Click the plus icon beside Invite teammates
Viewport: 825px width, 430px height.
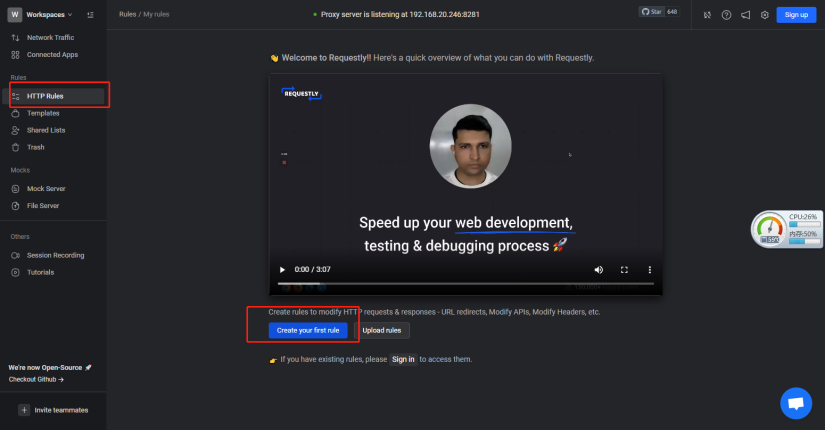click(24, 410)
